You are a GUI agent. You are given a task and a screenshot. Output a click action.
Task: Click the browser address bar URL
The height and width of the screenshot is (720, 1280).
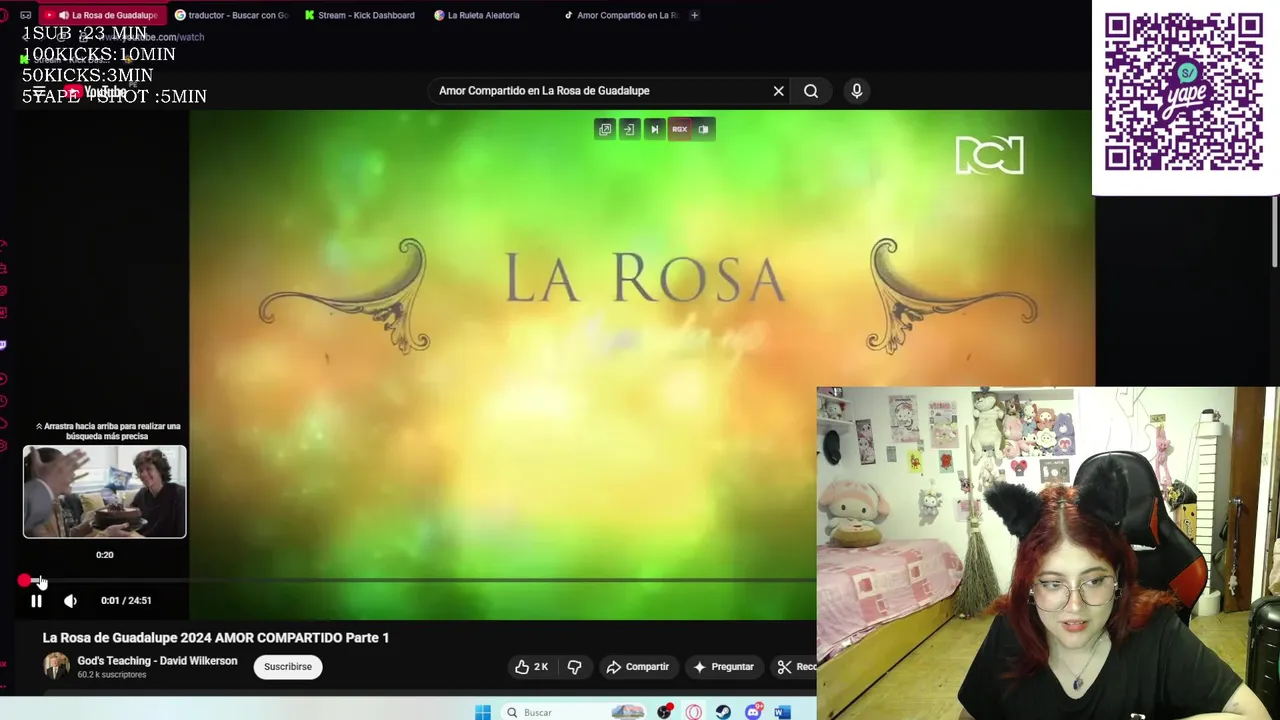coord(150,37)
